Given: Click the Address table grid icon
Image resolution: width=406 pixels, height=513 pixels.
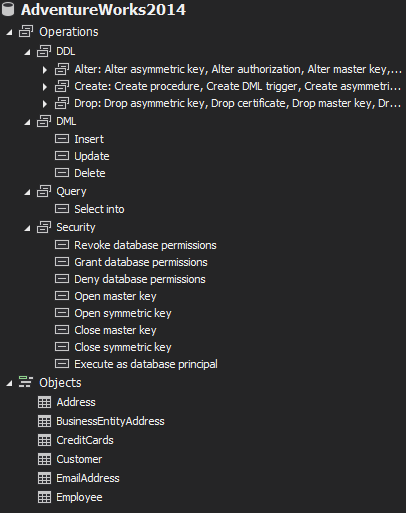Looking at the screenshot, I should [44, 402].
